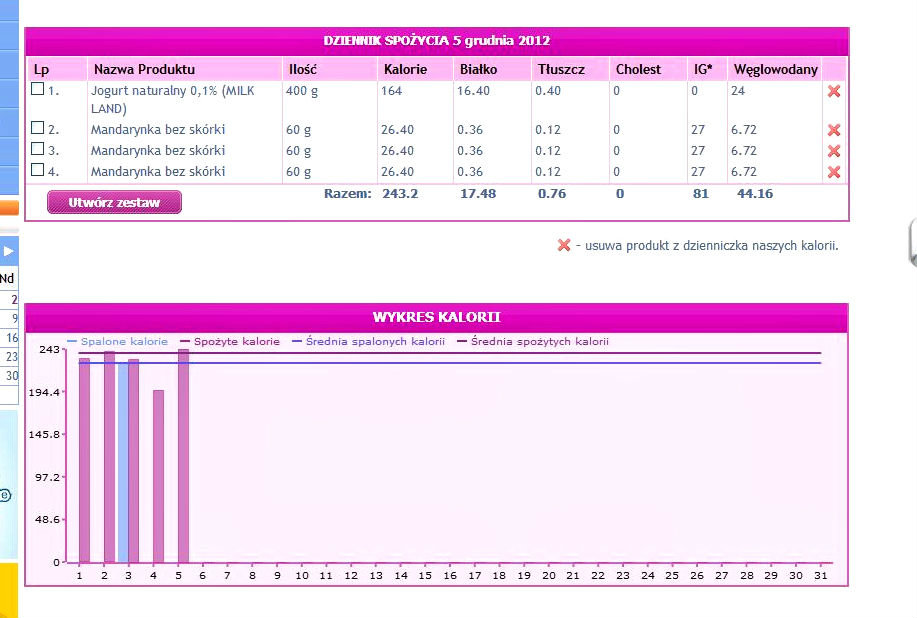Click x-axis label 15 on chart
This screenshot has height=618, width=917.
(x=425, y=575)
